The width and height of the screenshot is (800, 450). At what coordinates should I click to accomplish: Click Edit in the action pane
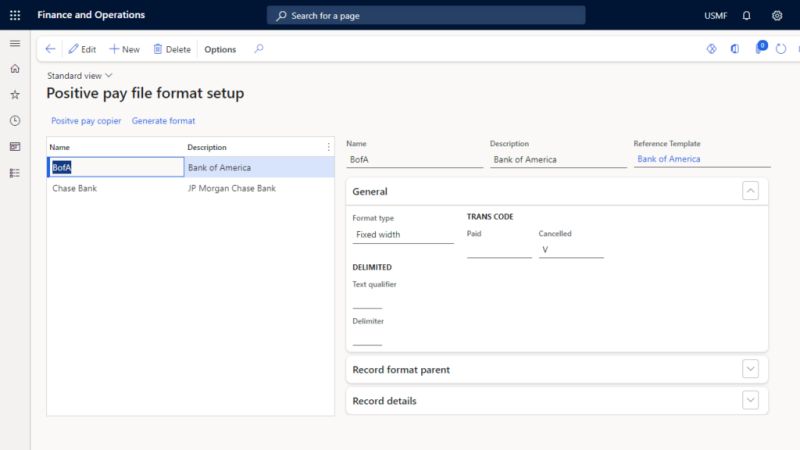[82, 49]
